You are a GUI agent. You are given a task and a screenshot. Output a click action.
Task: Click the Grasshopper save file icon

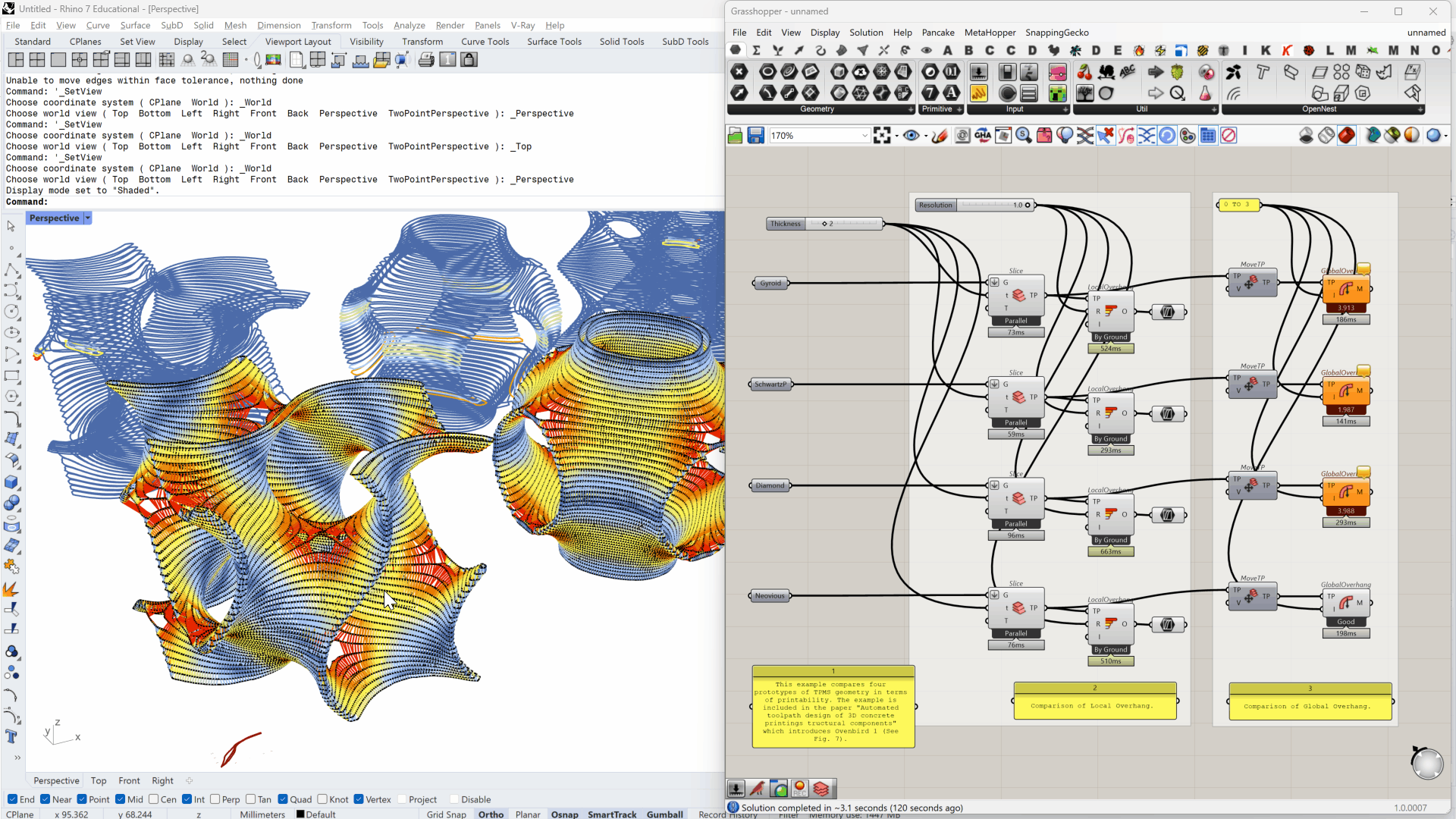coord(755,136)
